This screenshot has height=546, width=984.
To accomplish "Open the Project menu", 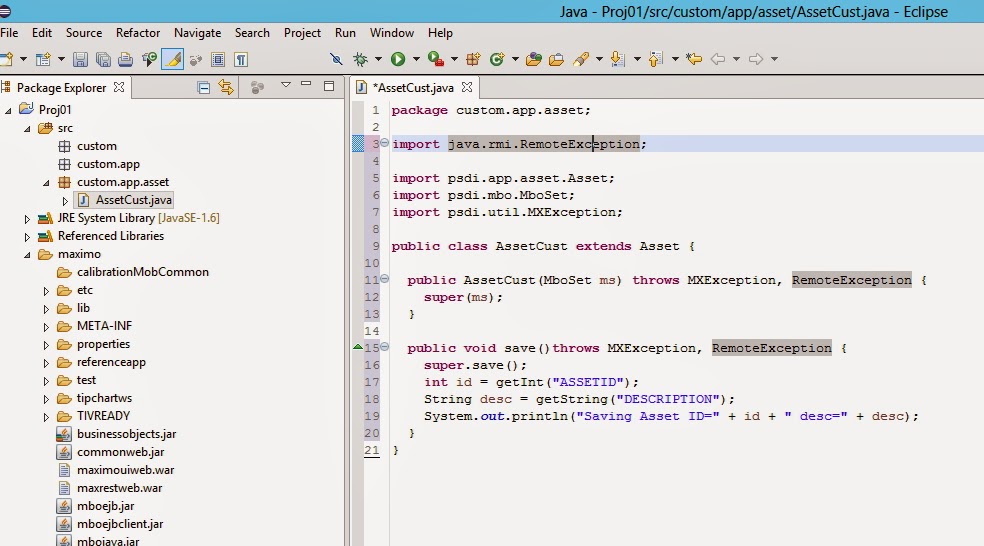I will [302, 33].
